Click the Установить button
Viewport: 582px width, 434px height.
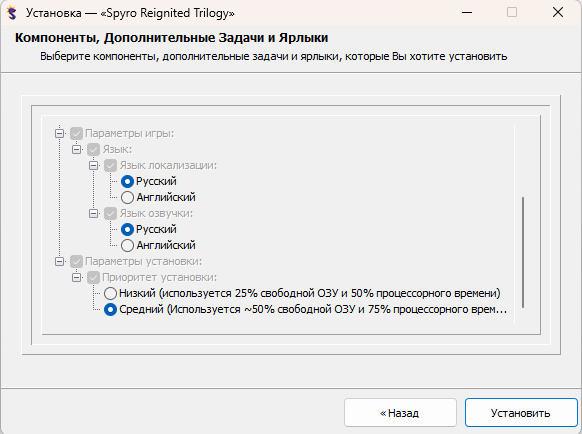point(521,413)
